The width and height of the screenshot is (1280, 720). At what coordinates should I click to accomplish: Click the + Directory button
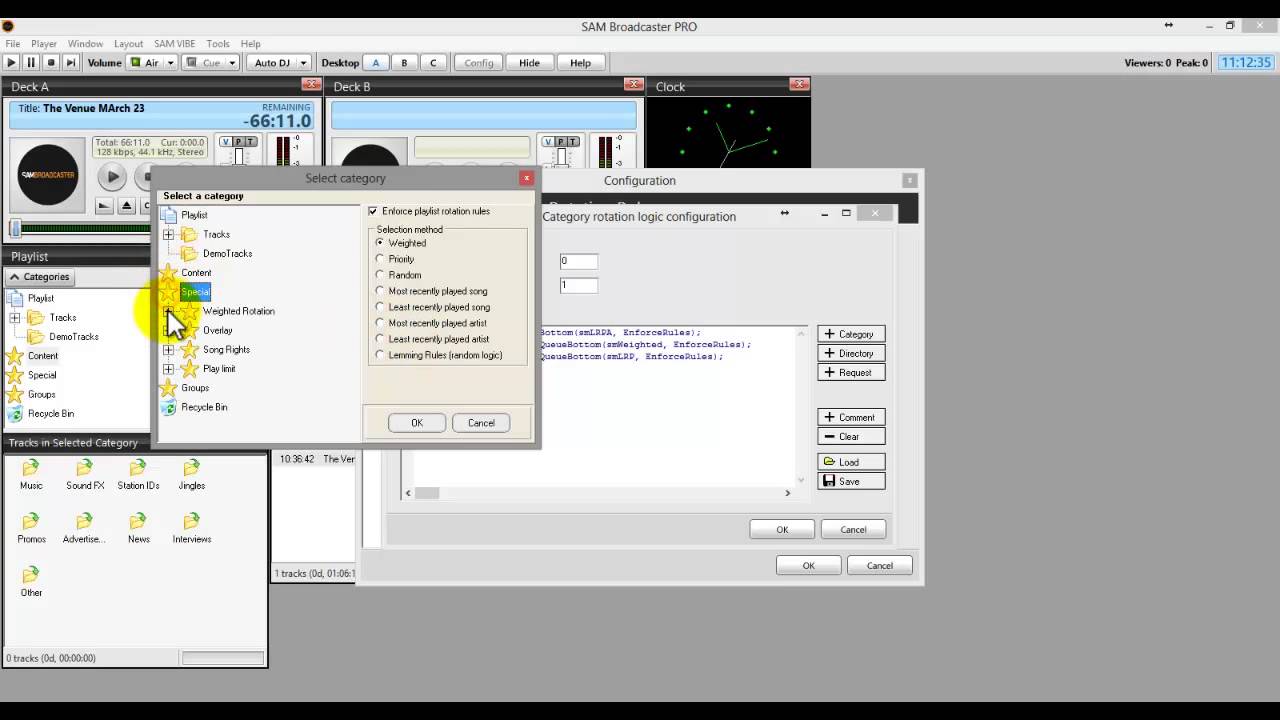(851, 353)
